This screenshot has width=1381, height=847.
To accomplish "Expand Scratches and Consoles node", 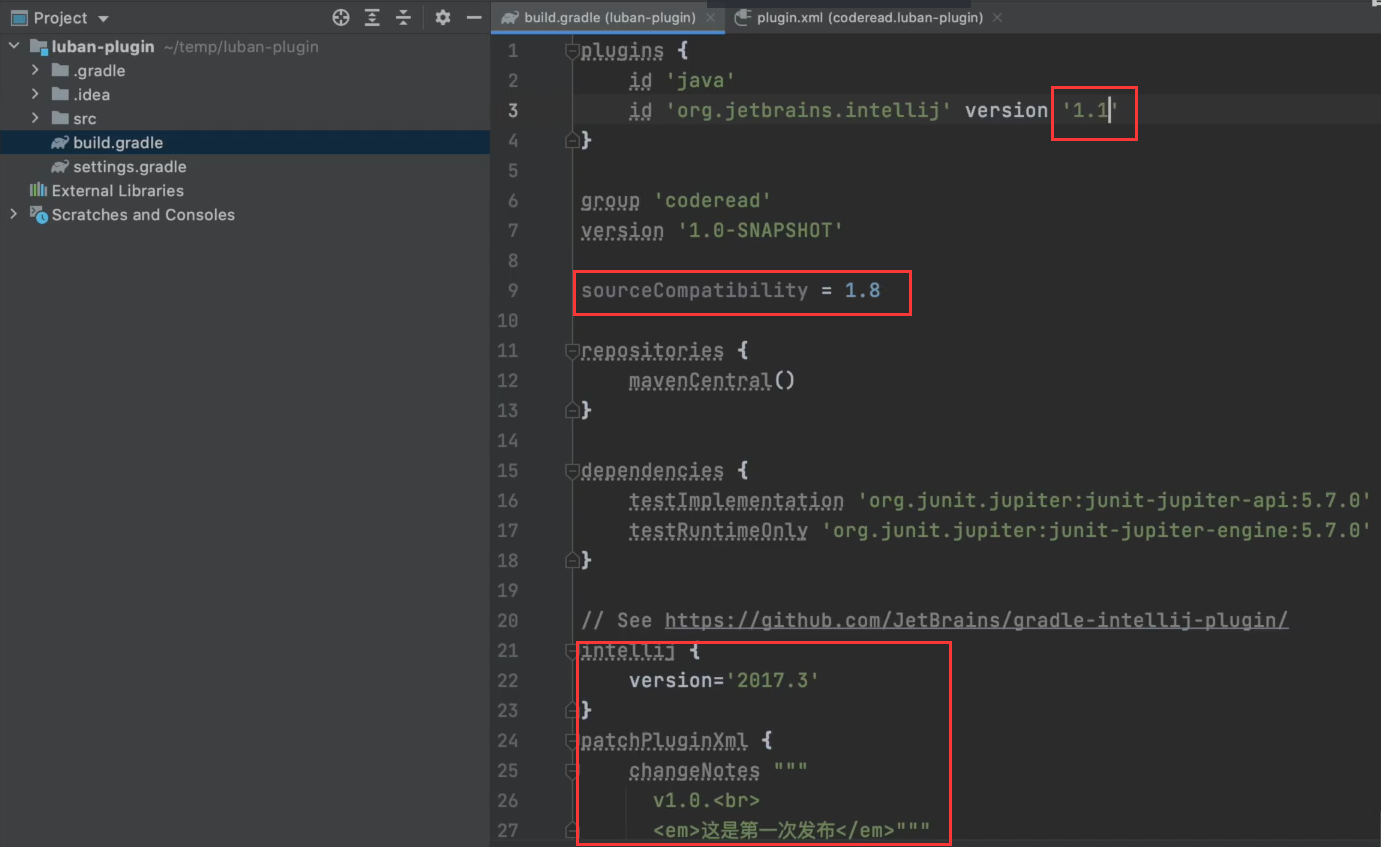I will (14, 214).
